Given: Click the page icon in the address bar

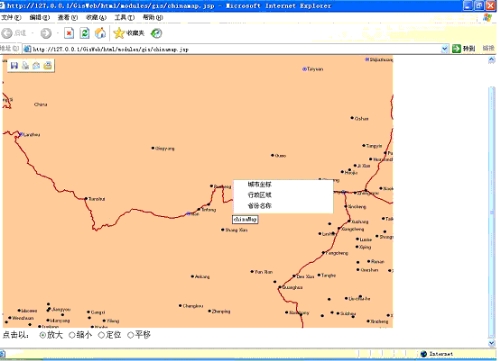Looking at the screenshot, I should pyautogui.click(x=28, y=49).
